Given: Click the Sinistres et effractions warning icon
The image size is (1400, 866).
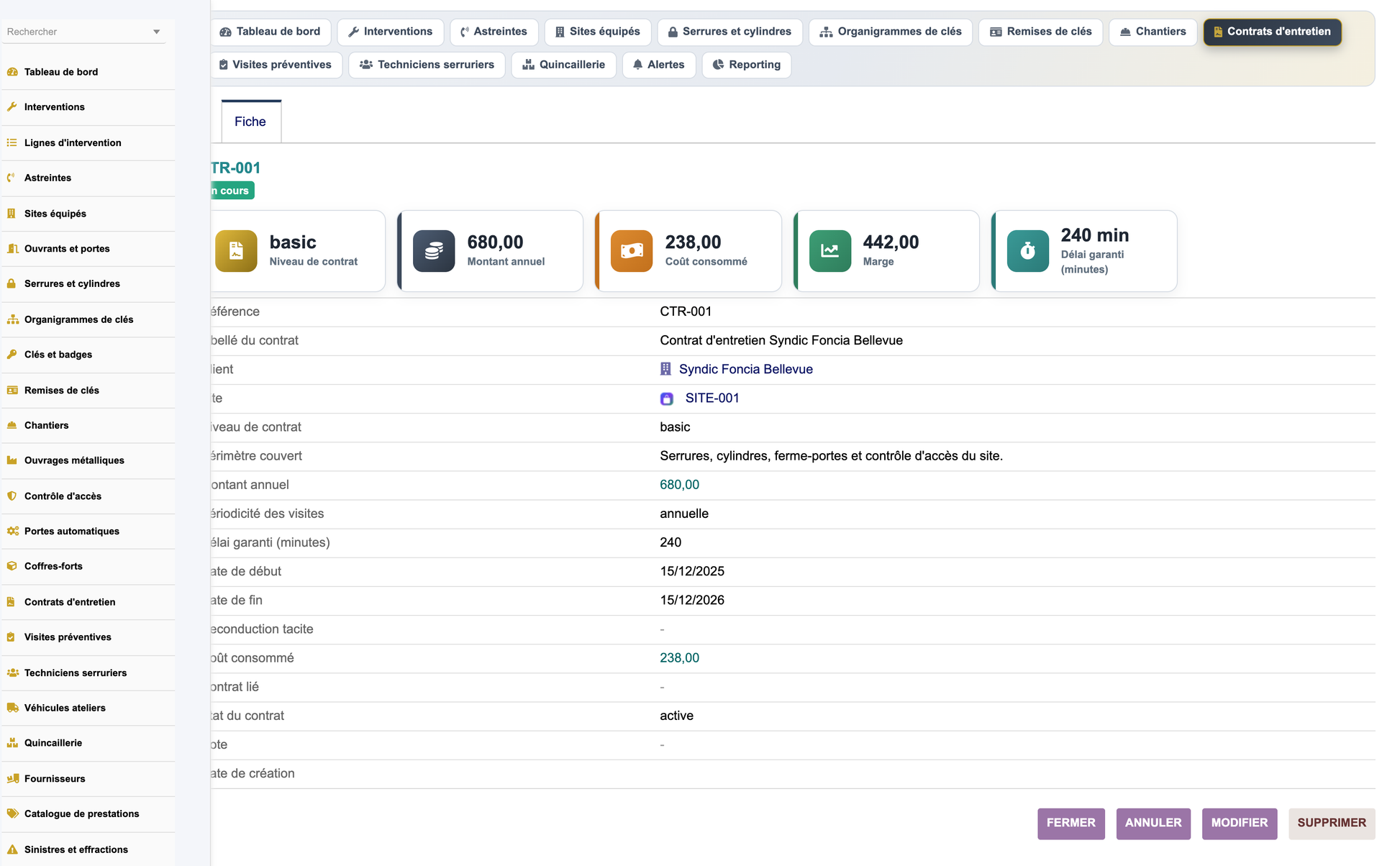Looking at the screenshot, I should pyautogui.click(x=12, y=850).
